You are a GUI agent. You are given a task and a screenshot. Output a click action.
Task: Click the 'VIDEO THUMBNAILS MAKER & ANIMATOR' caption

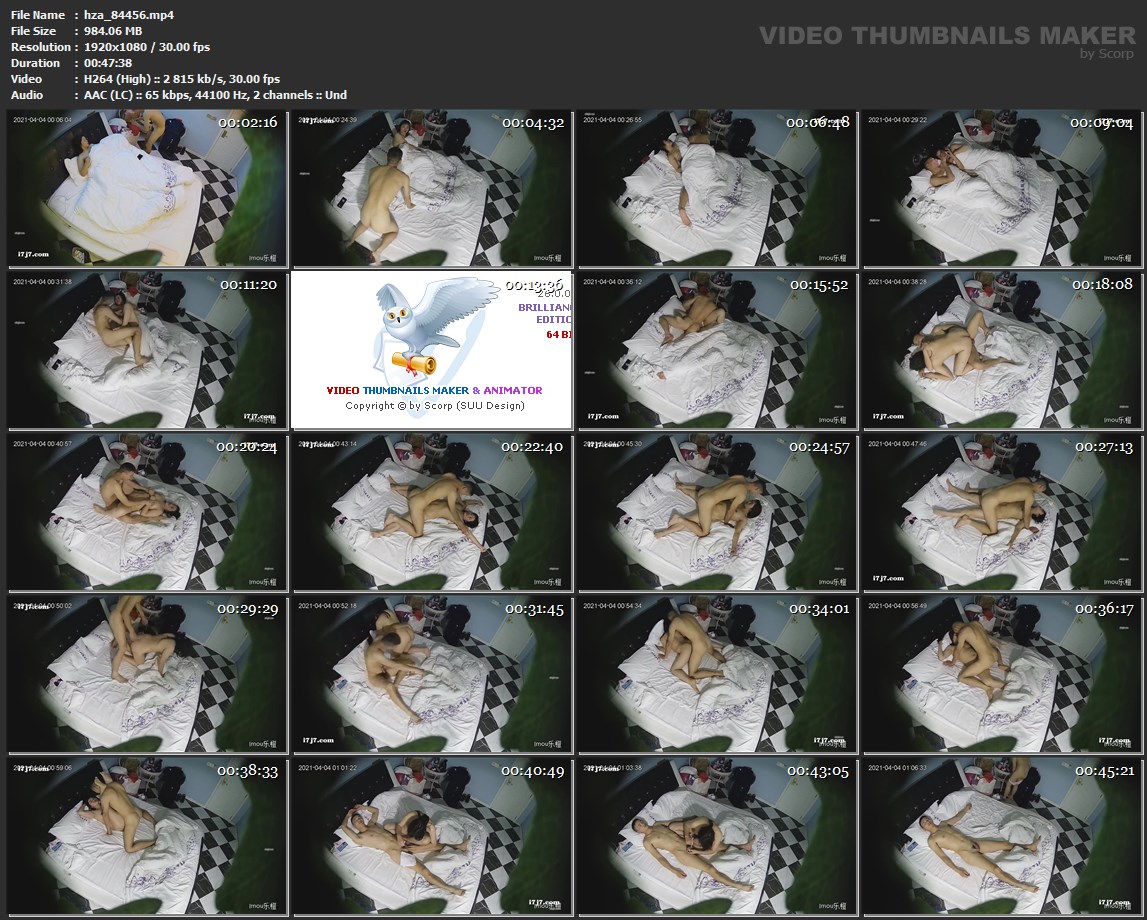click(435, 391)
